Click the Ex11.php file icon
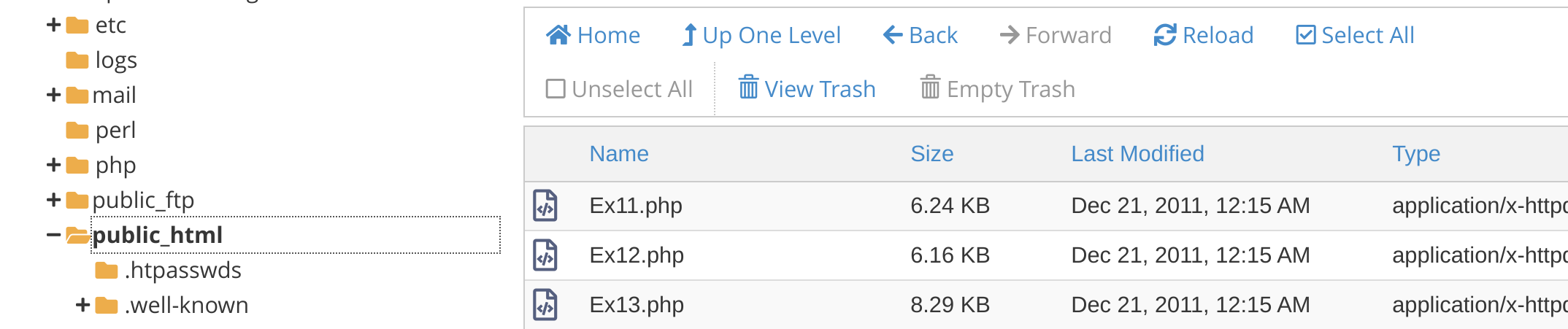1568x329 pixels. coord(545,206)
